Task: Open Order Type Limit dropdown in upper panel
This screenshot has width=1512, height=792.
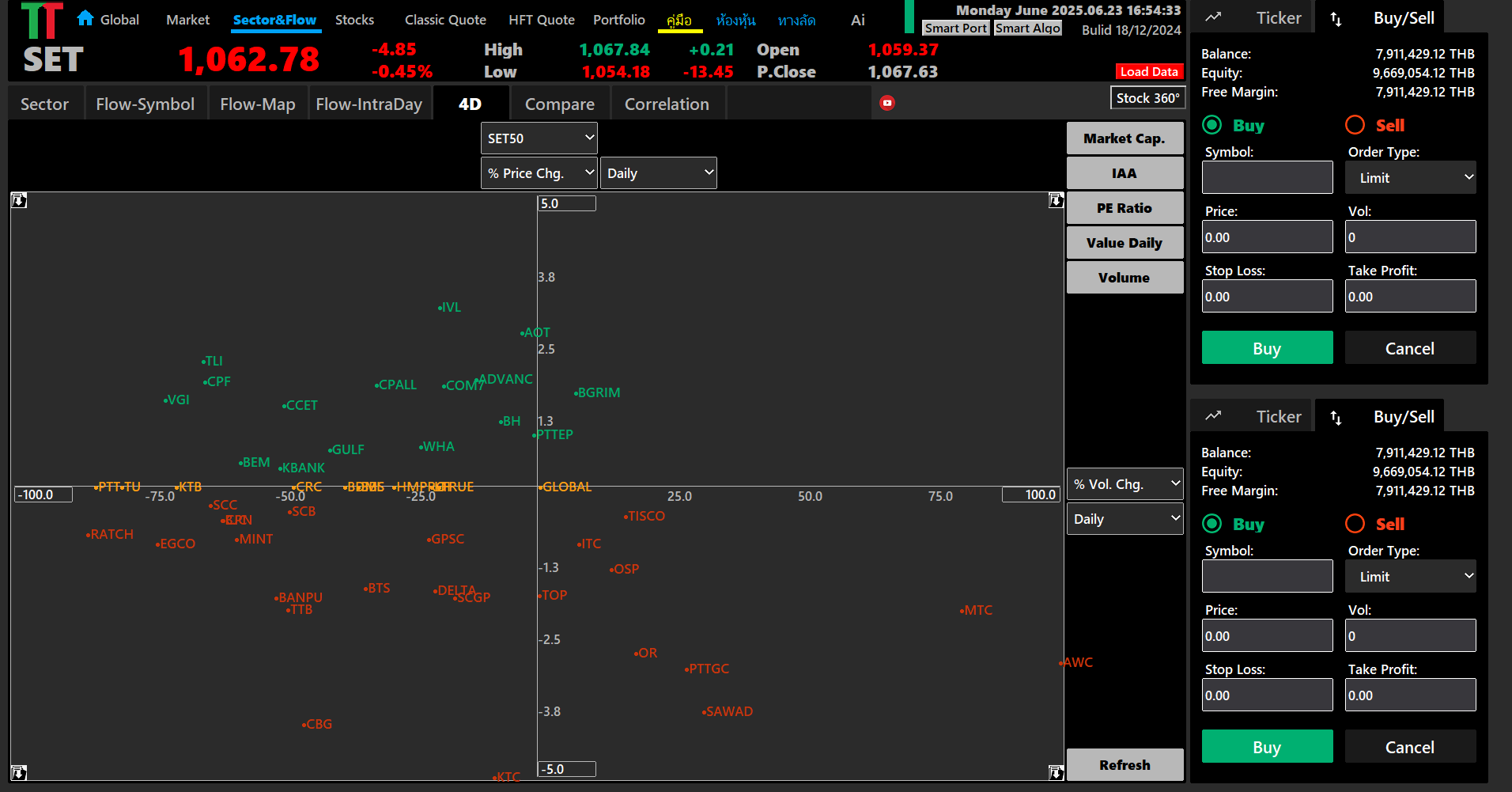Action: point(1411,178)
